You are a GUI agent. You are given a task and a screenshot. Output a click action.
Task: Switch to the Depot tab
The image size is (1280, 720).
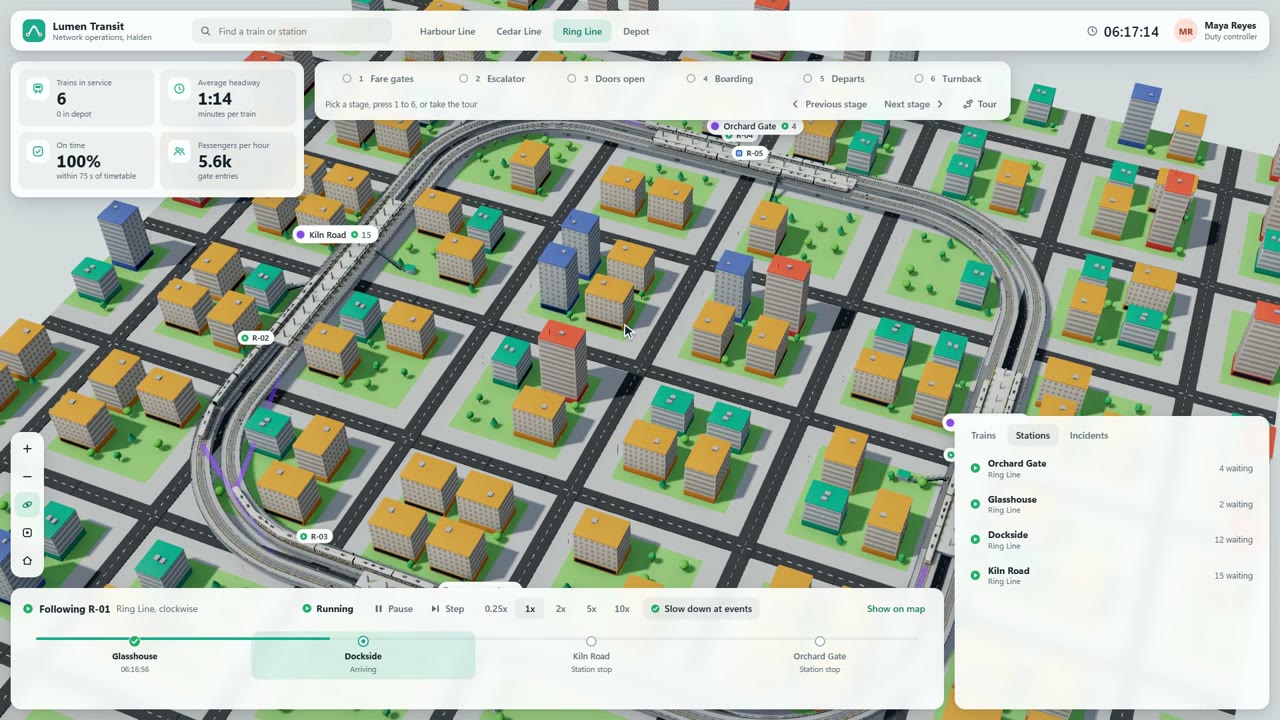click(636, 31)
